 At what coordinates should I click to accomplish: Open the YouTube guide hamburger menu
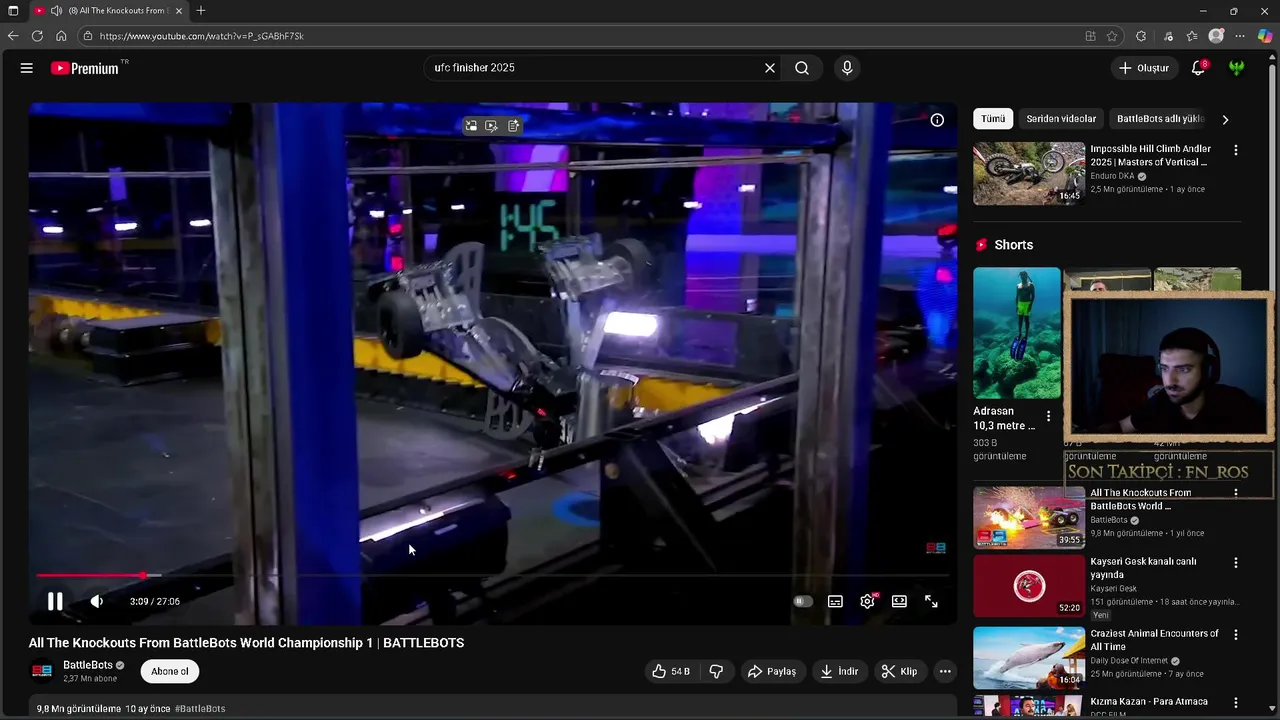(x=27, y=68)
